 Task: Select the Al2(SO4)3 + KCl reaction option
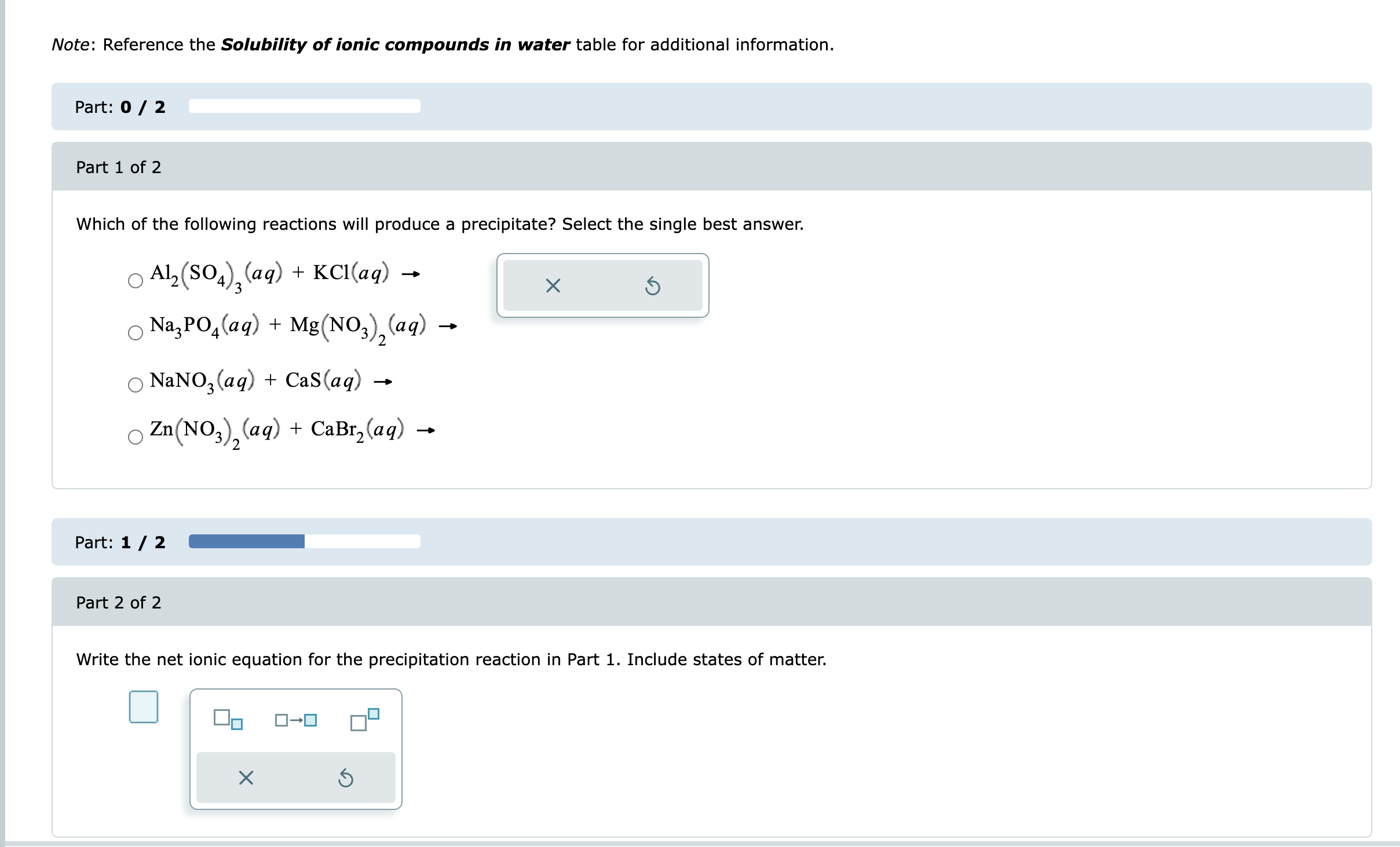tap(136, 280)
